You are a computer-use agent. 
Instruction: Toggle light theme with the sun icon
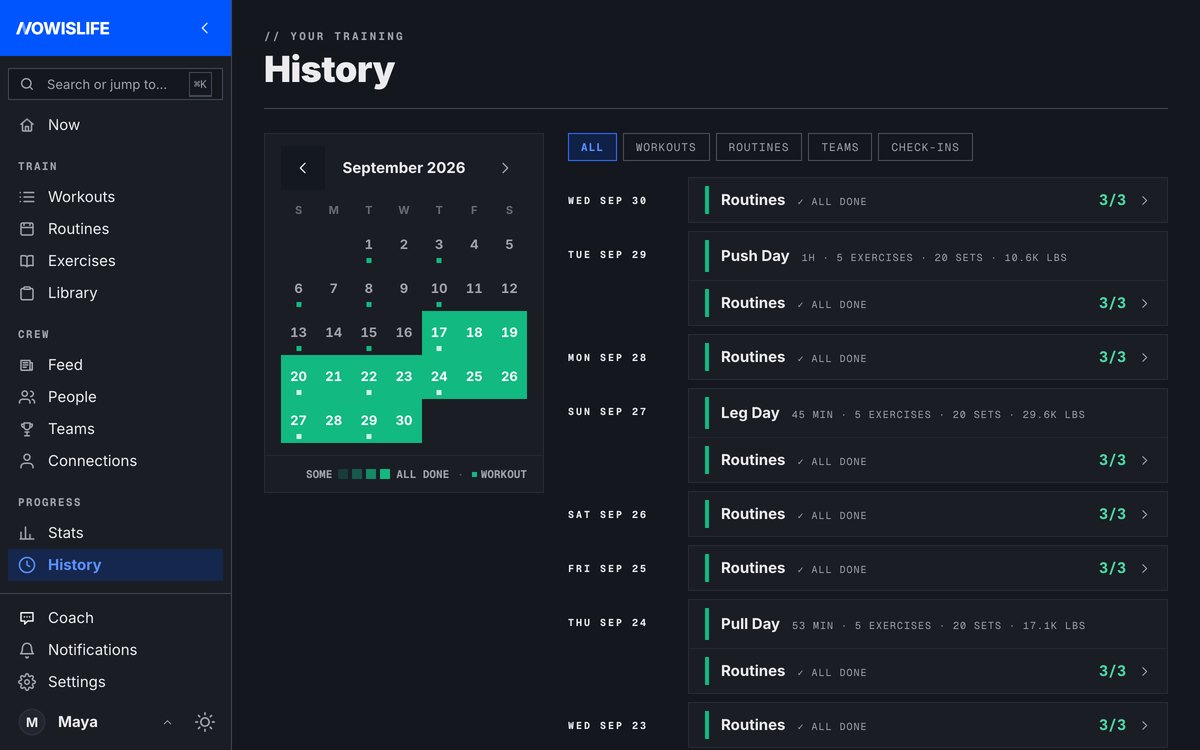(205, 722)
